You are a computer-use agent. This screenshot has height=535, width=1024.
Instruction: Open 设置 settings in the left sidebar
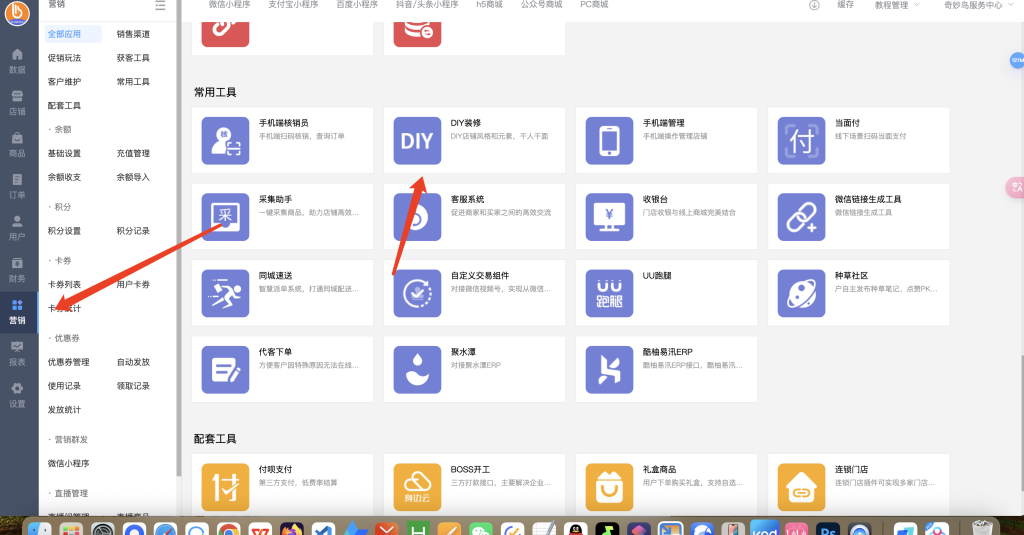pyautogui.click(x=17, y=395)
